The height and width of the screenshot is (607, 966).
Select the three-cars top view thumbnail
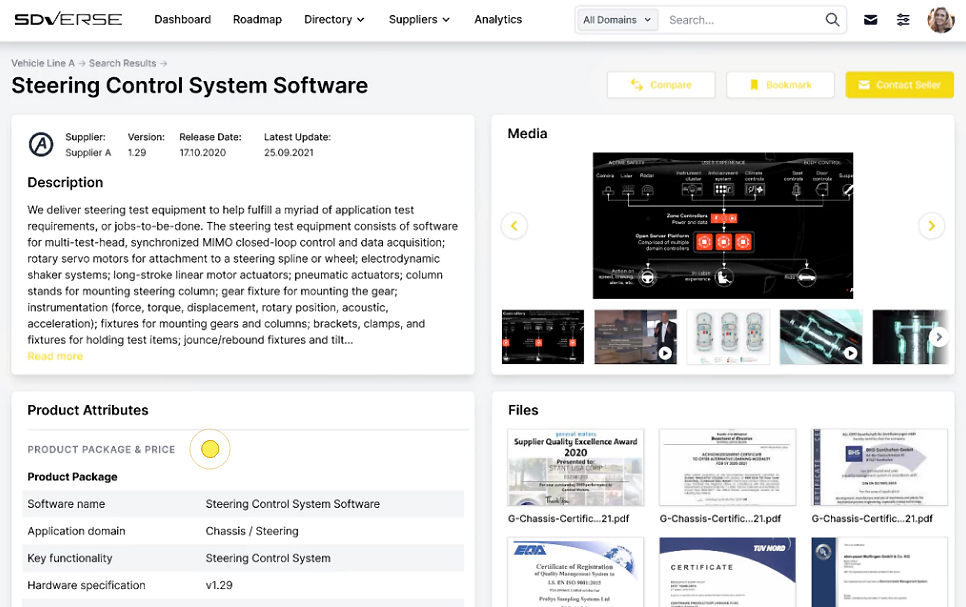point(728,336)
